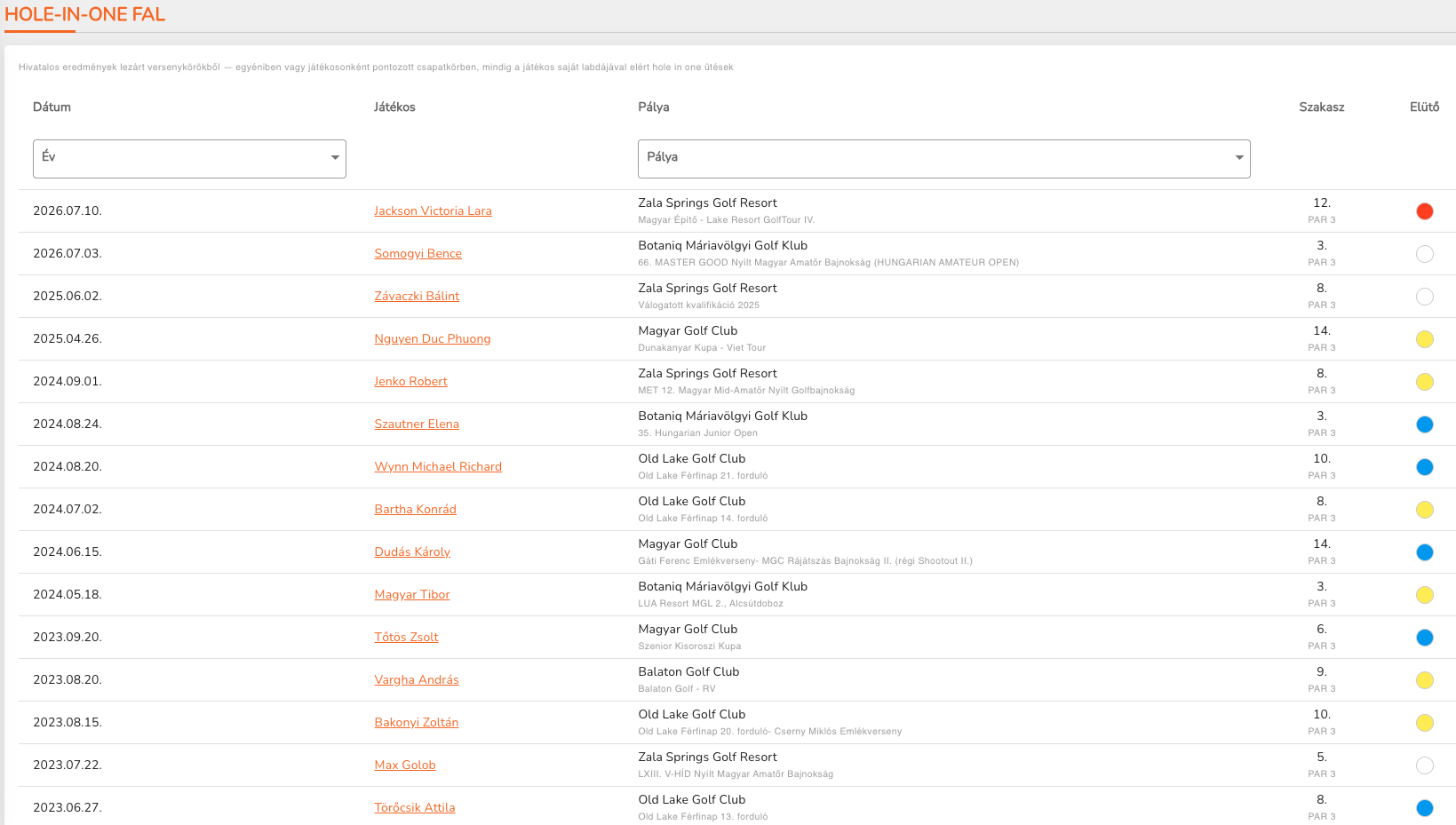The height and width of the screenshot is (825, 1456).
Task: Select the blue tee marker in Dudás Károly row
Action: [x=1424, y=552]
